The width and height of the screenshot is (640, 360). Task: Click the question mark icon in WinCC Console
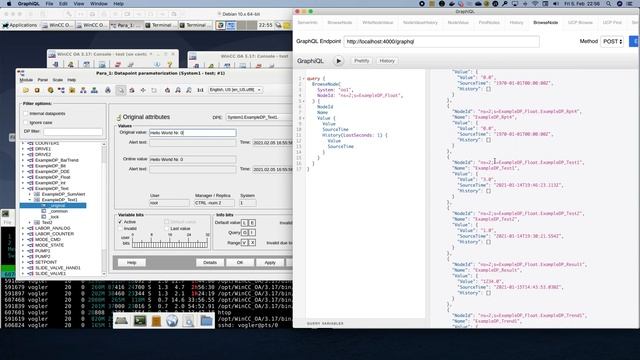point(169,64)
